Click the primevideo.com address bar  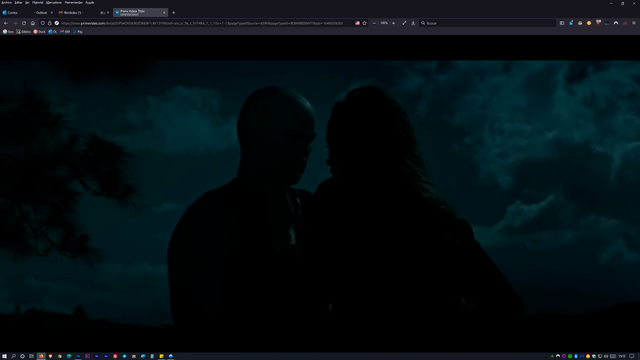tap(202, 23)
